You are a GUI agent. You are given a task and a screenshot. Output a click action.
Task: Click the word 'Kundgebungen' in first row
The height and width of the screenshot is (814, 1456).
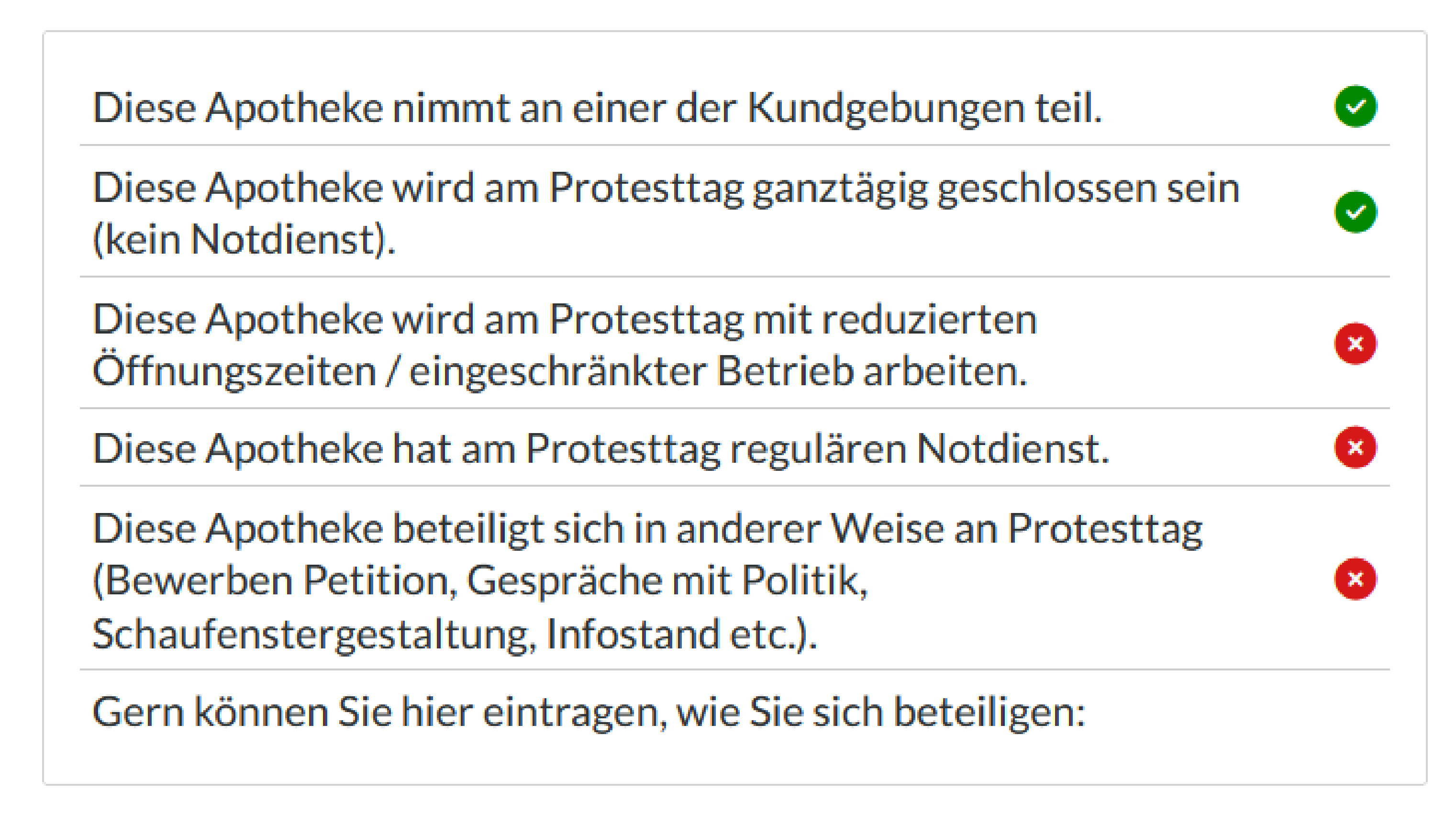[x=886, y=107]
